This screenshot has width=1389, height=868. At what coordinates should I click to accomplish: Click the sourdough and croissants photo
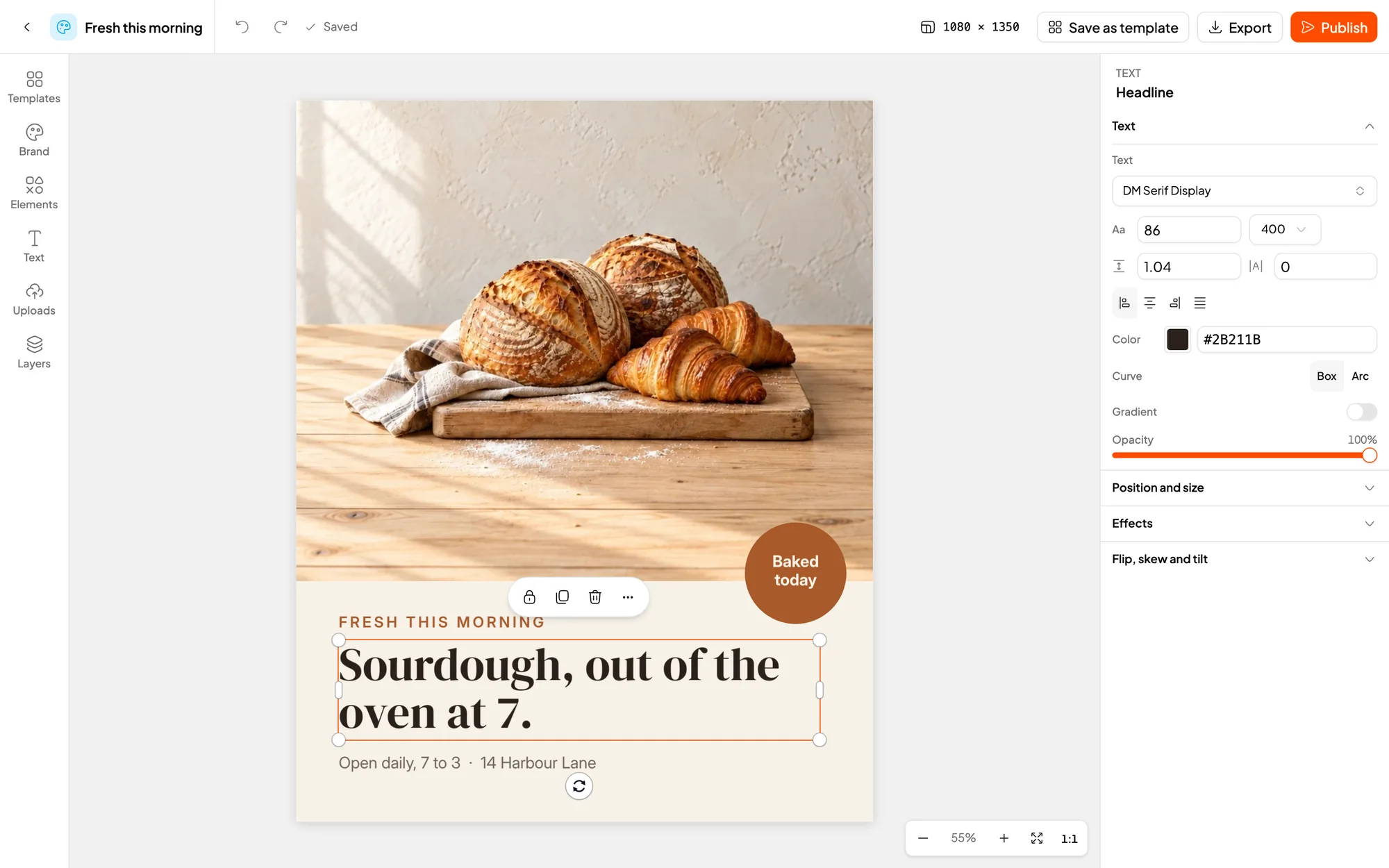click(x=584, y=340)
